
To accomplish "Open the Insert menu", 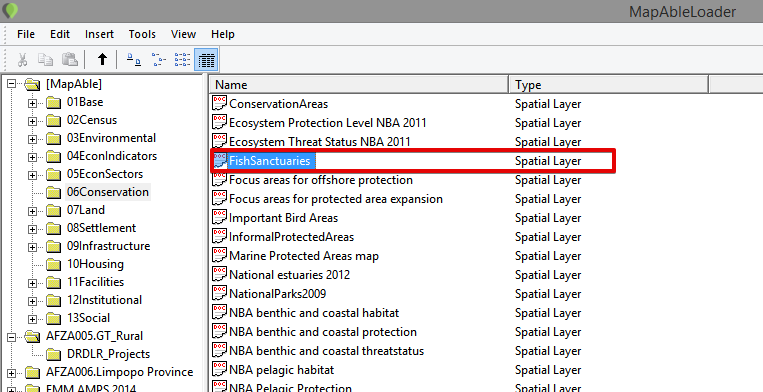I will tap(99, 34).
